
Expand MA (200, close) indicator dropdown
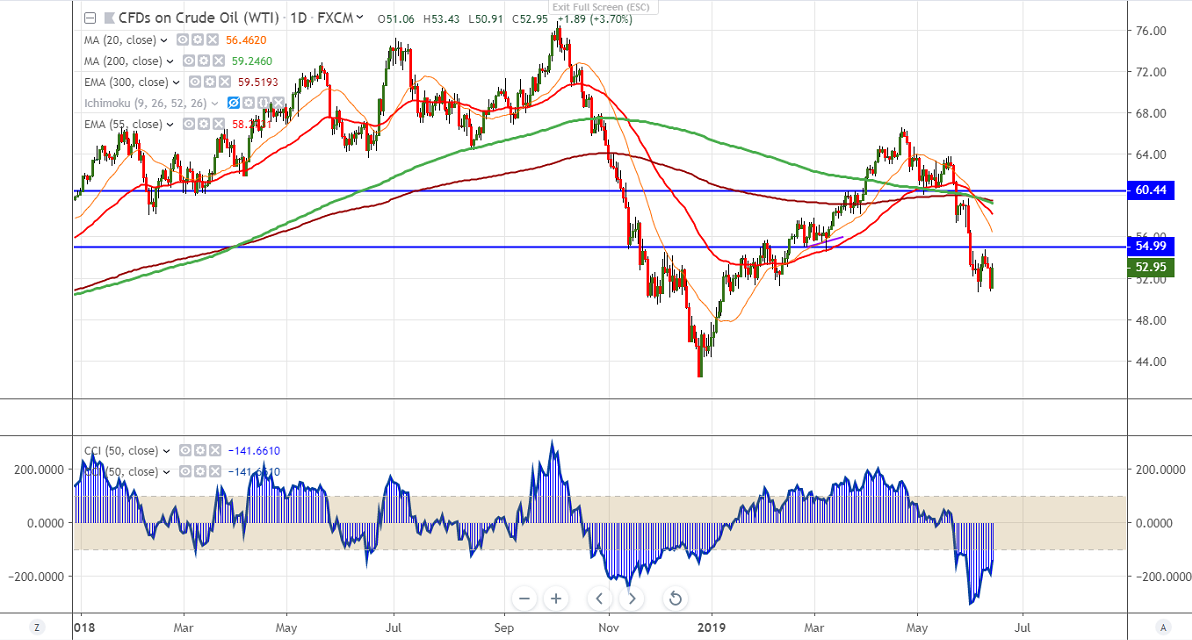click(170, 62)
